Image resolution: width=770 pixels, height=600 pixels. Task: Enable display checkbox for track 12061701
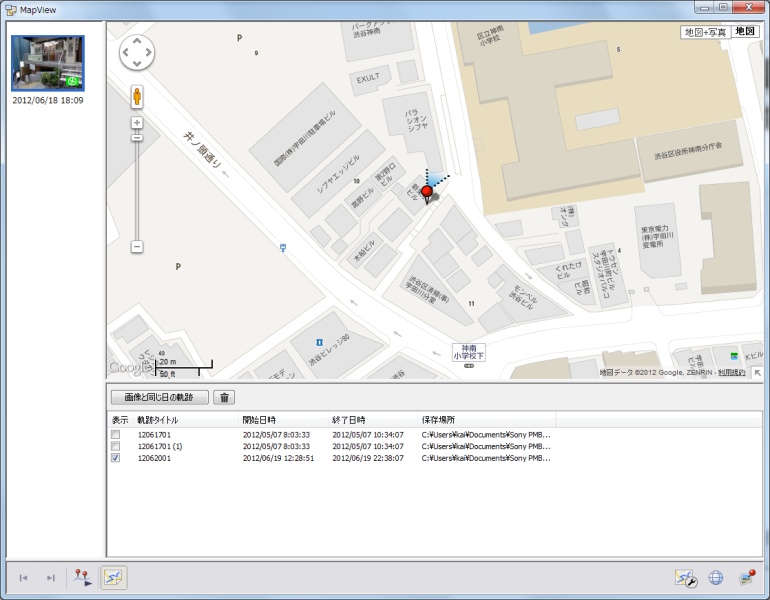click(115, 435)
